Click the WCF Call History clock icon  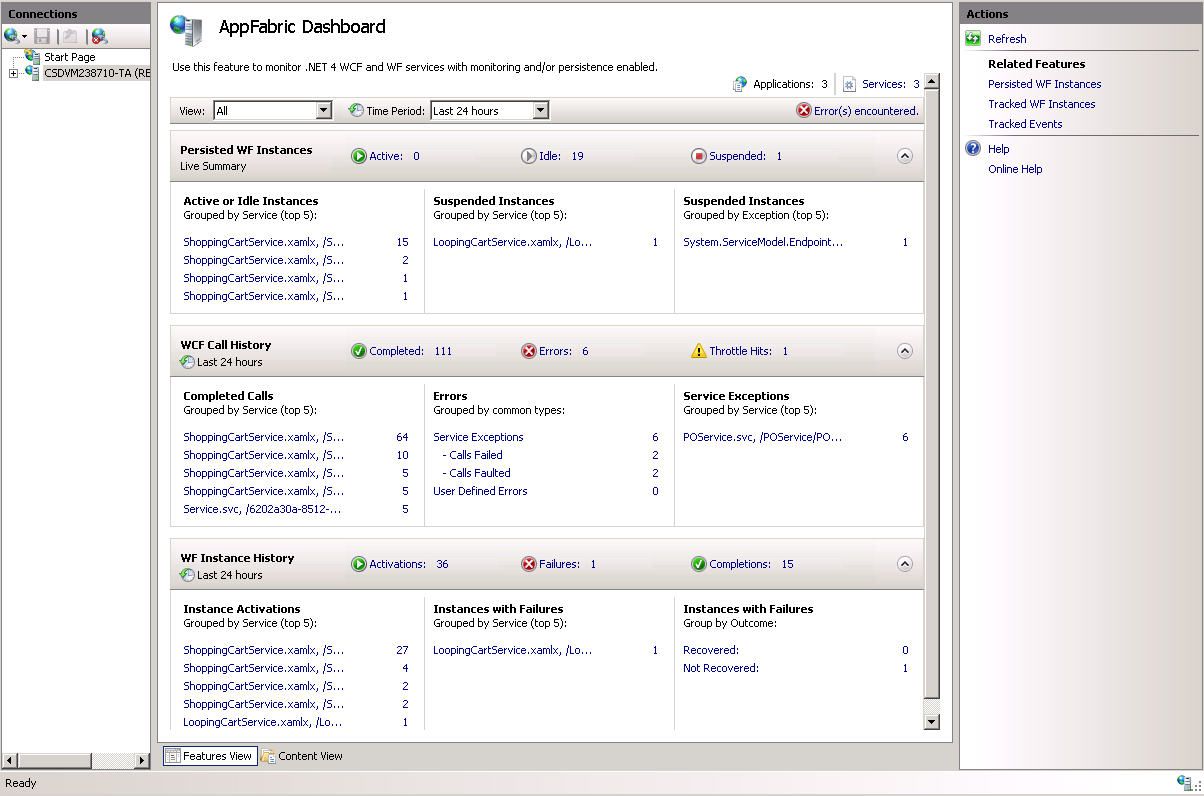[x=187, y=362]
